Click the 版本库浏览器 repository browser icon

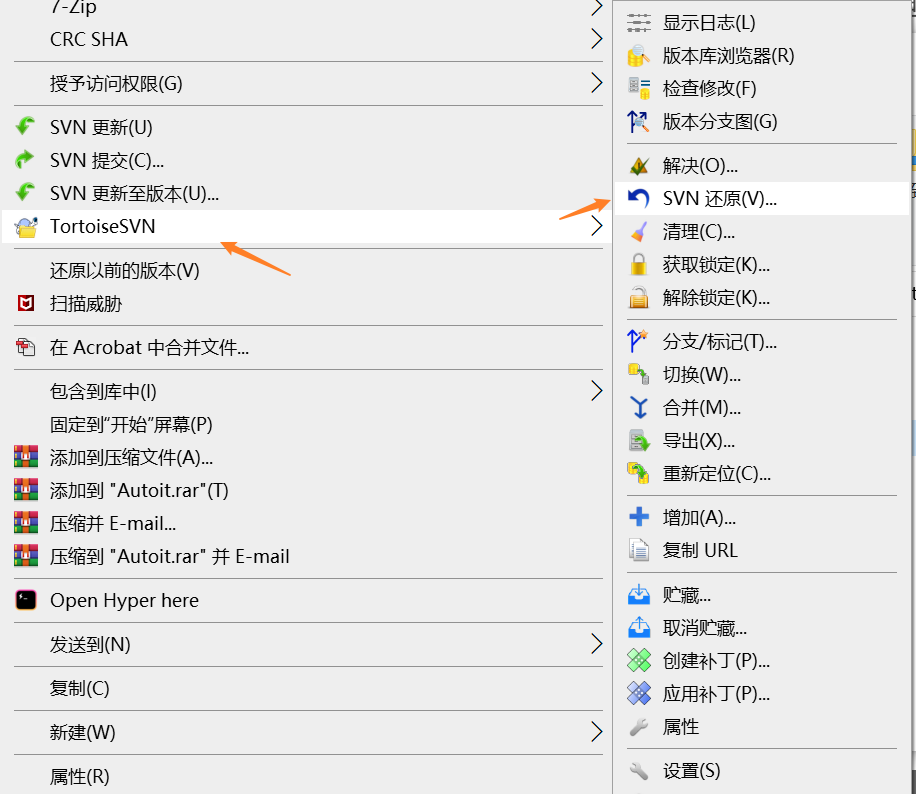(637, 55)
